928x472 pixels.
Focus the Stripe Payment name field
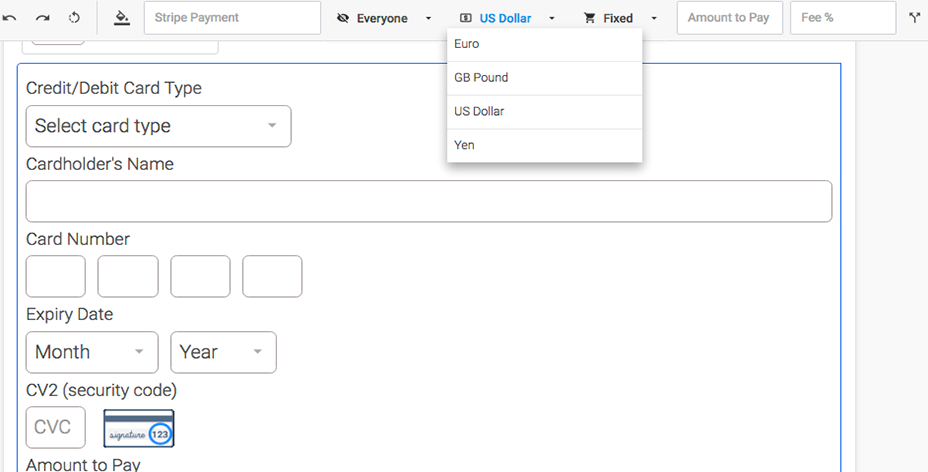click(233, 18)
